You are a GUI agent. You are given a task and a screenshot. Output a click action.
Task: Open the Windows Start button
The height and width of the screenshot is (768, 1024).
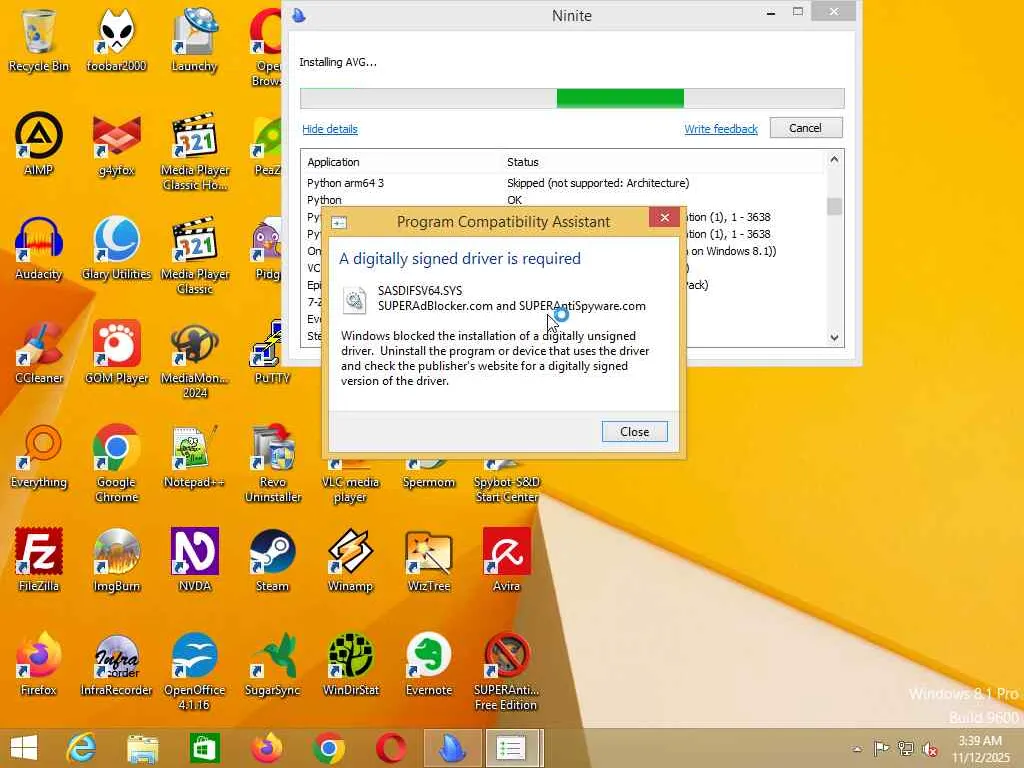point(24,748)
